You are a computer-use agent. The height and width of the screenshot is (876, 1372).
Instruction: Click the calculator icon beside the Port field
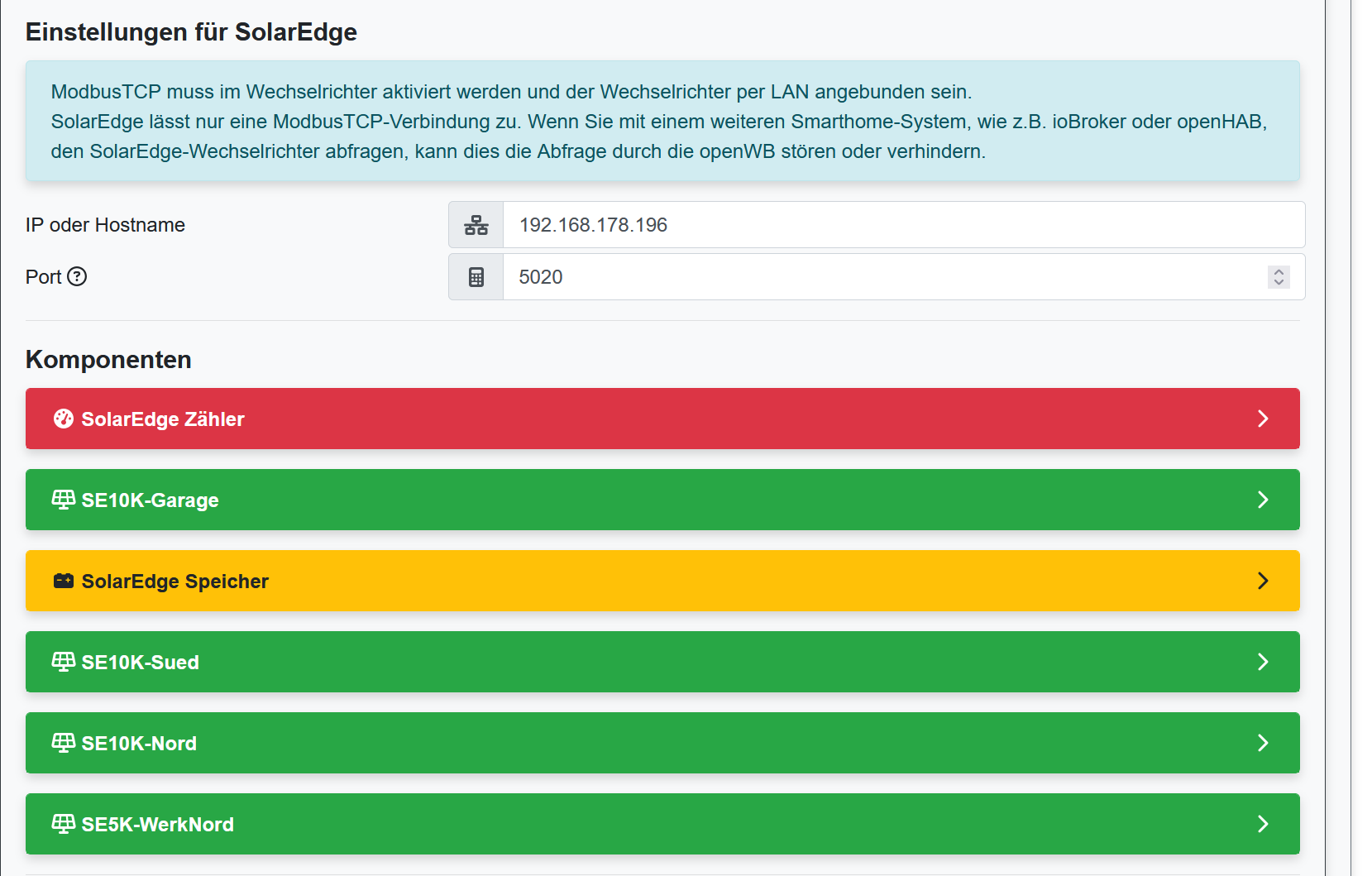click(476, 277)
